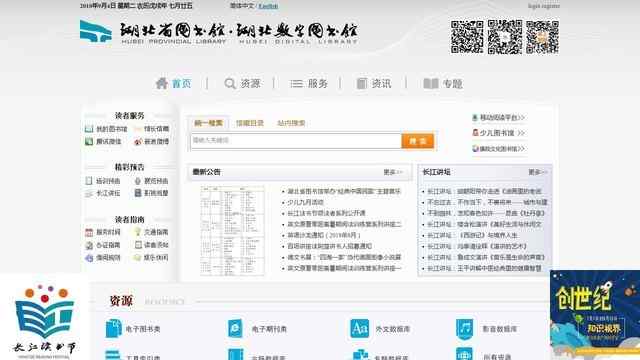Click the 新浪微博 Weibo icon
The height and width of the screenshot is (360, 640).
[x=138, y=142]
